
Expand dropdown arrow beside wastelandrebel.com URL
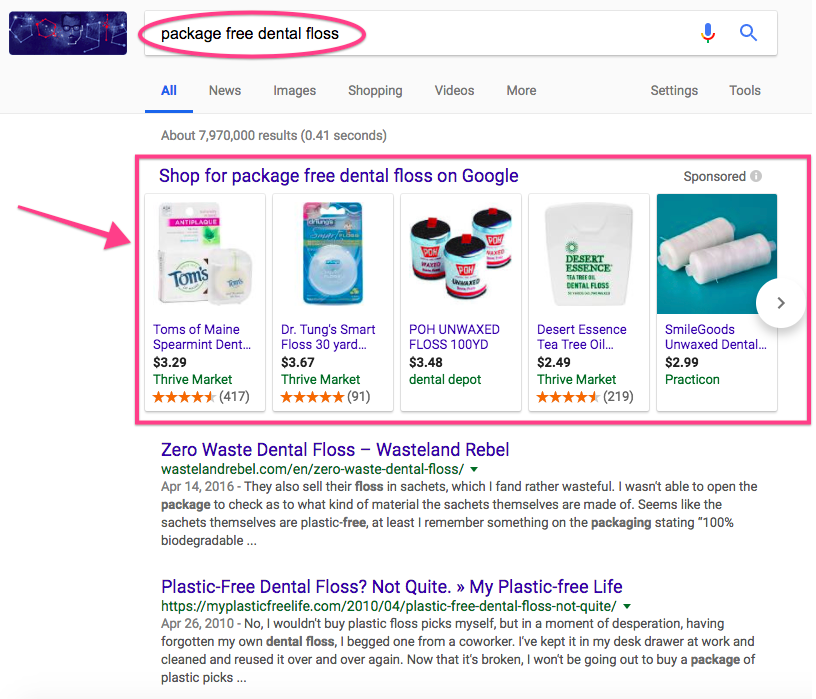474,469
